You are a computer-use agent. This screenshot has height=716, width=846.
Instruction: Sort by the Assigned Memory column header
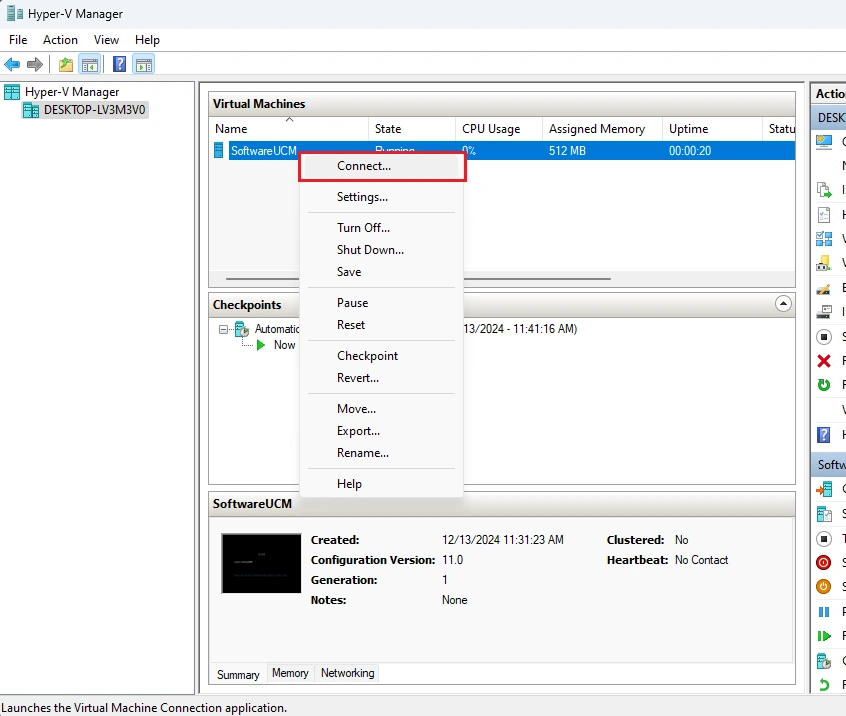[602, 129]
